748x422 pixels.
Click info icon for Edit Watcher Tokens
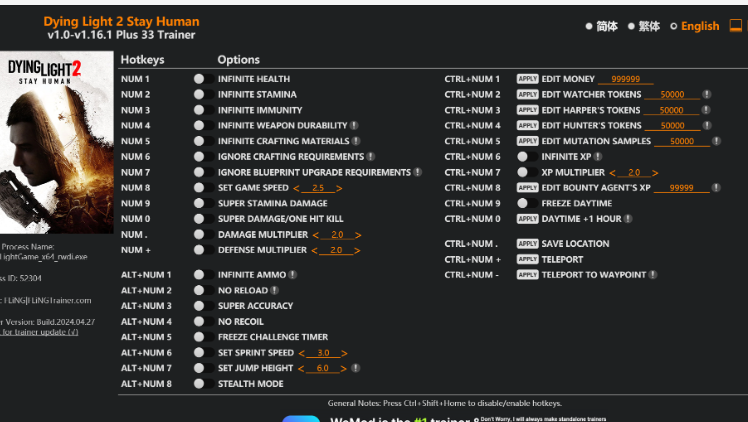click(707, 94)
